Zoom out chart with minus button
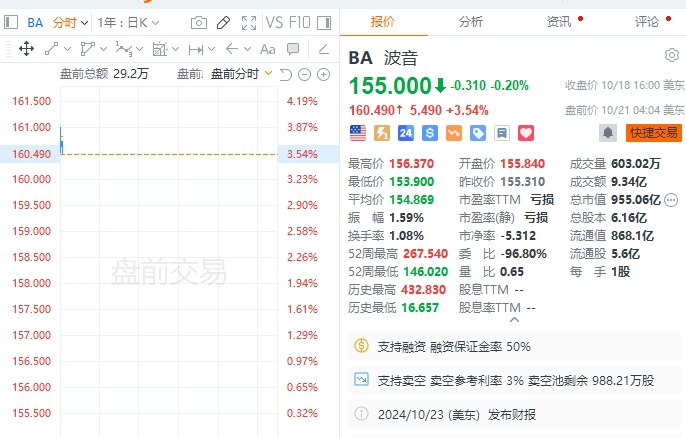The height and width of the screenshot is (437, 686). (x=304, y=75)
